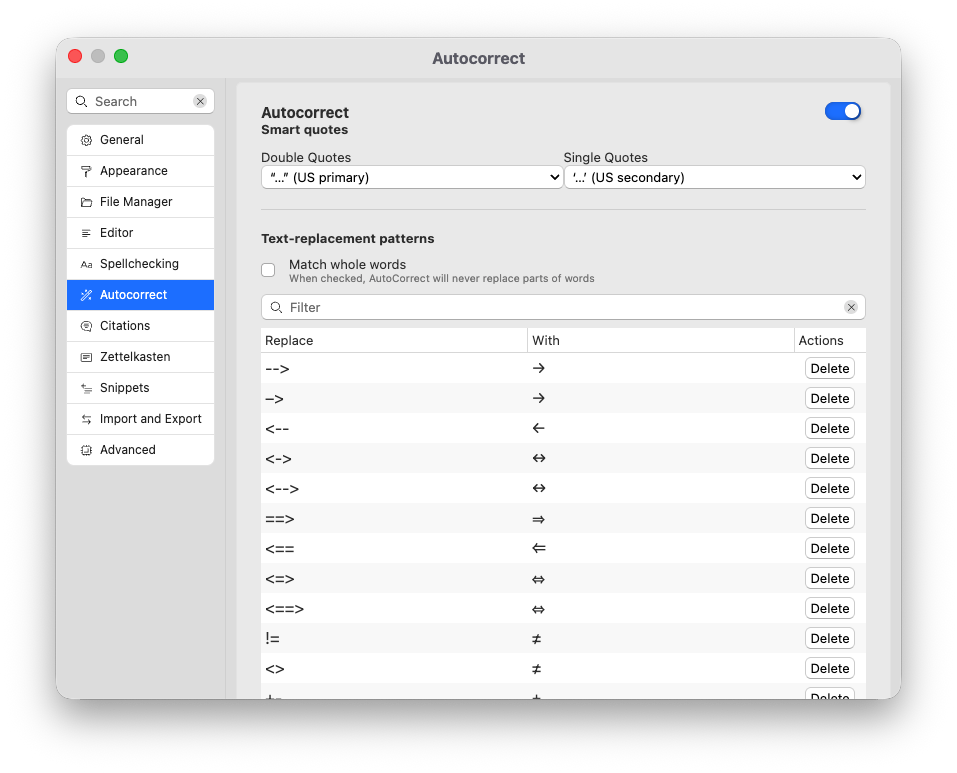Click the Citations speech bubble icon
Image resolution: width=957 pixels, height=773 pixels.
(x=86, y=327)
